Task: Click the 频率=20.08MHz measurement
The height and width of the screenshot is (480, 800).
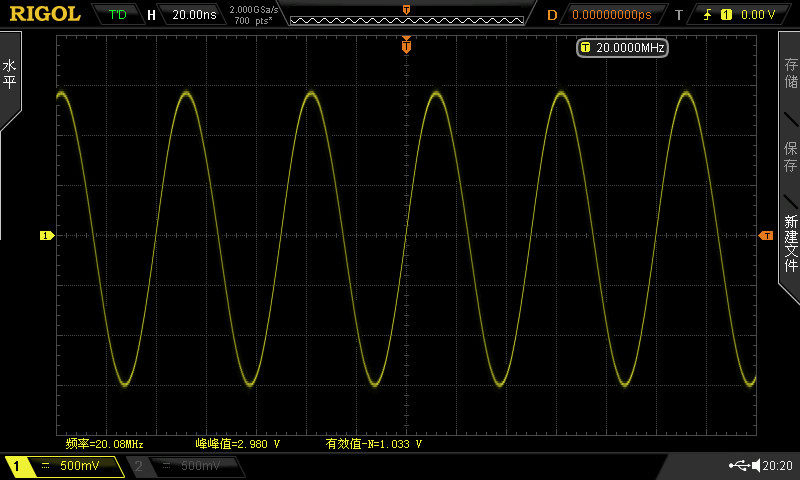Action: point(105,444)
